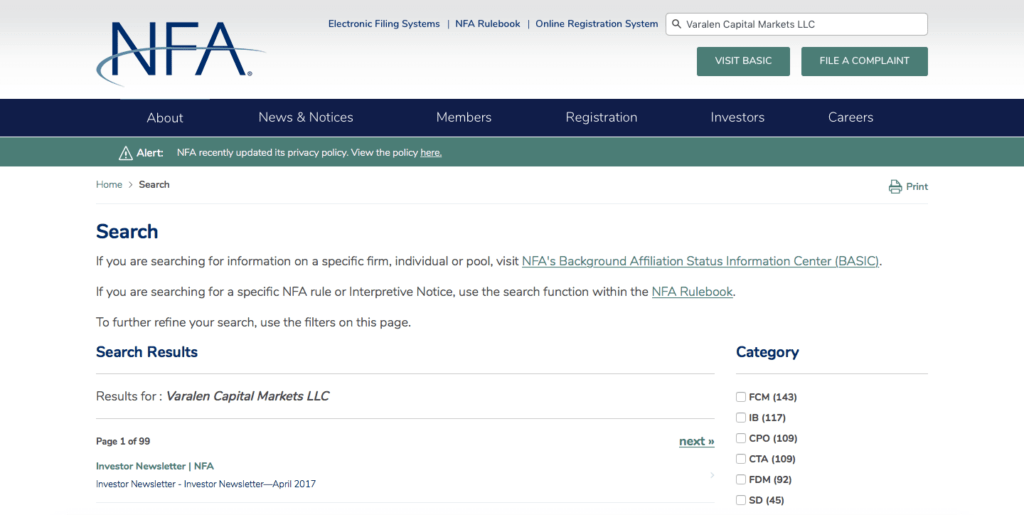Click the alert warning triangle icon
The width and height of the screenshot is (1024, 515).
point(125,153)
